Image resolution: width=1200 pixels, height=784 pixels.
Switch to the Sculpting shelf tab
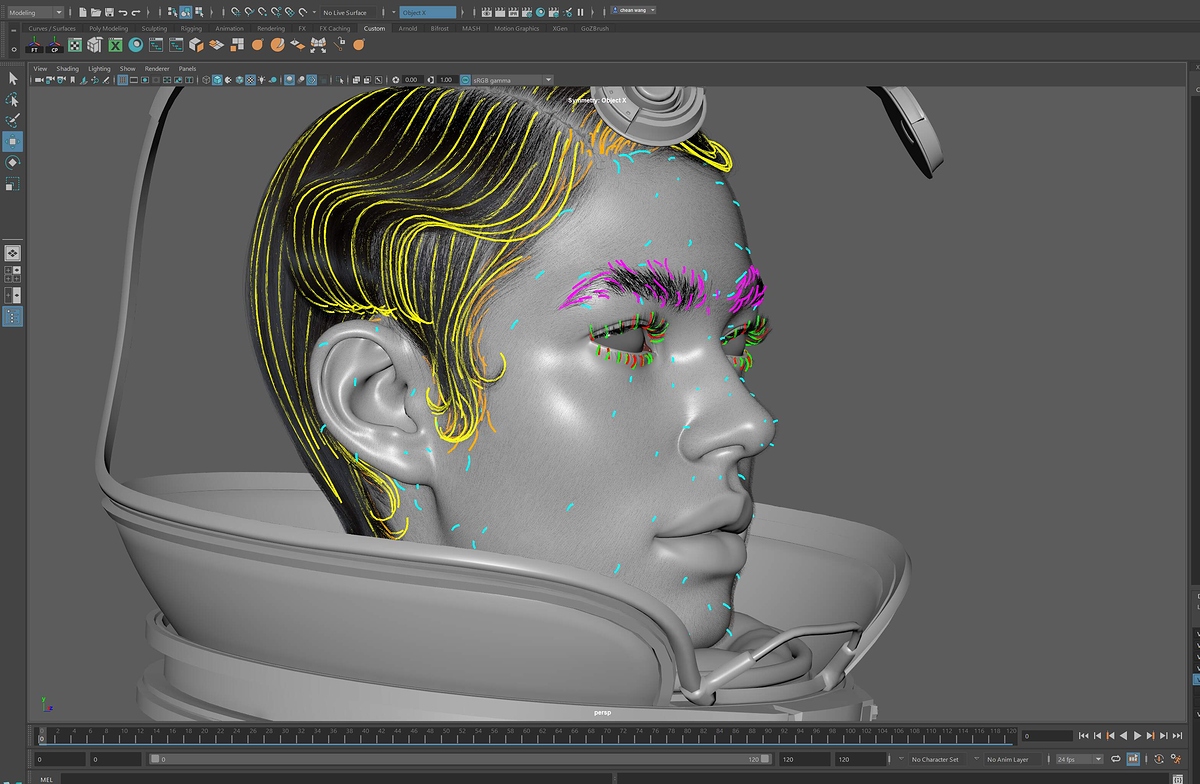tap(154, 28)
